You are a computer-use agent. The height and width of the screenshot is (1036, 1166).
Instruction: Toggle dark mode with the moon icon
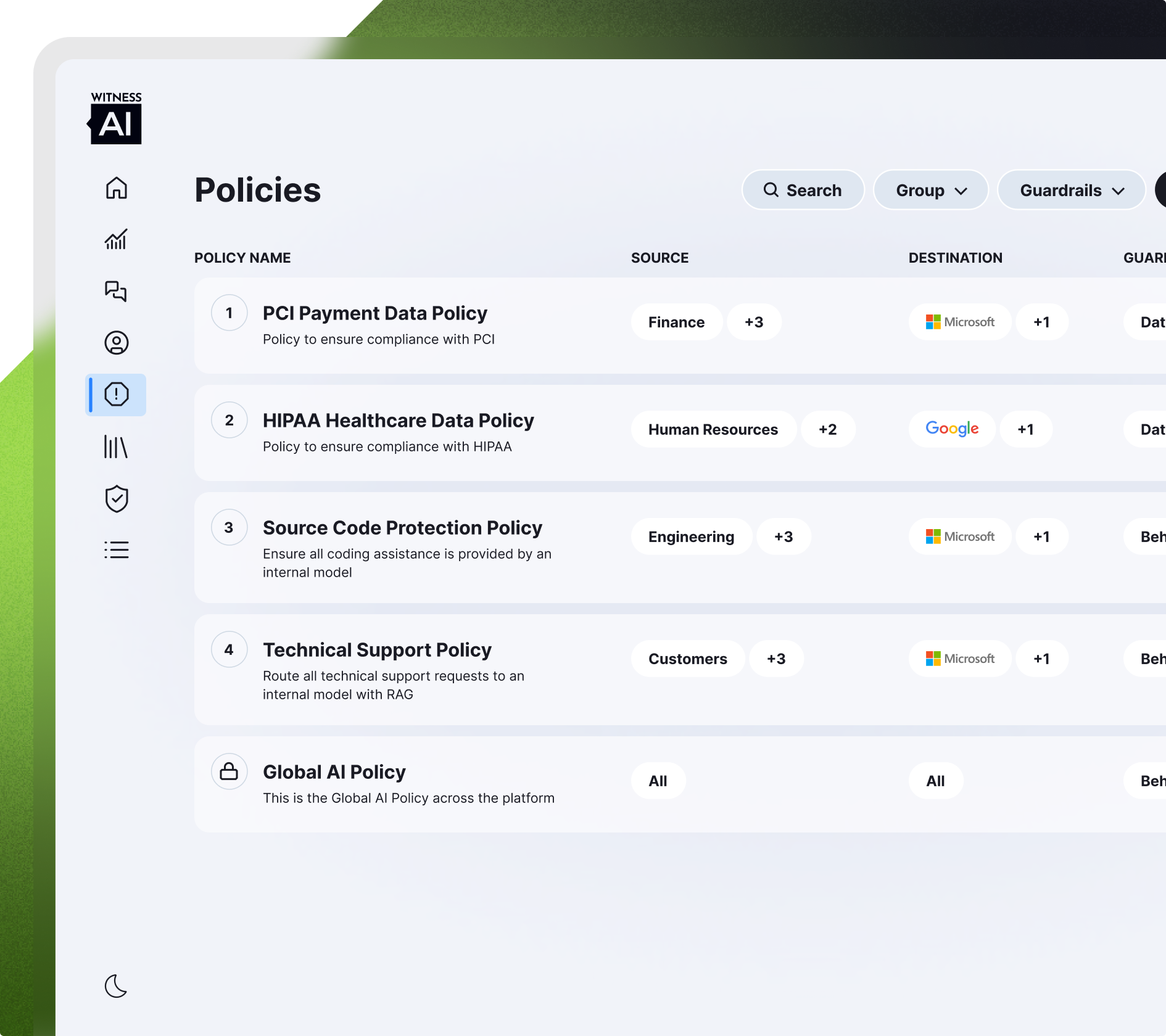(116, 986)
